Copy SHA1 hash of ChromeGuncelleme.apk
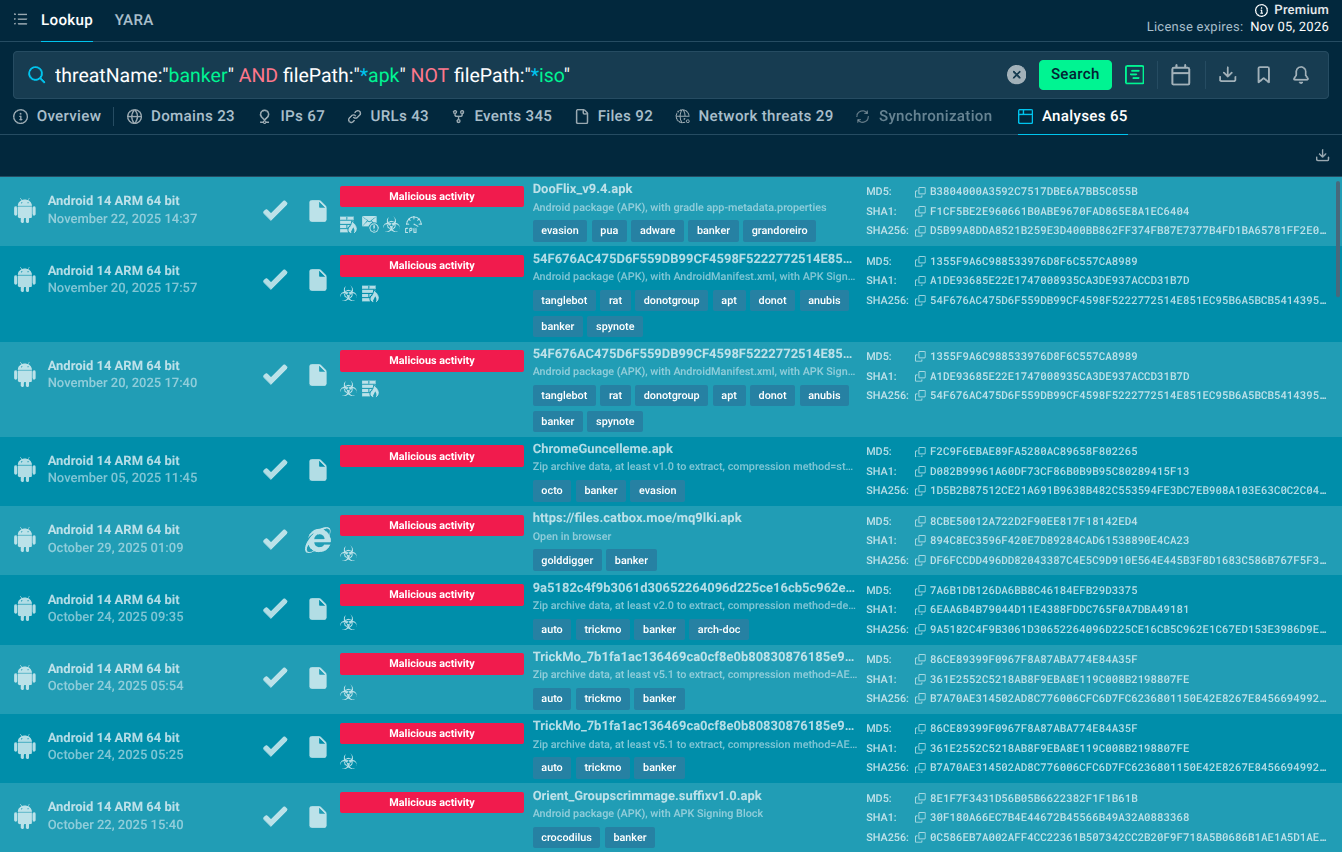Image resolution: width=1342 pixels, height=852 pixels. pyautogui.click(x=921, y=472)
